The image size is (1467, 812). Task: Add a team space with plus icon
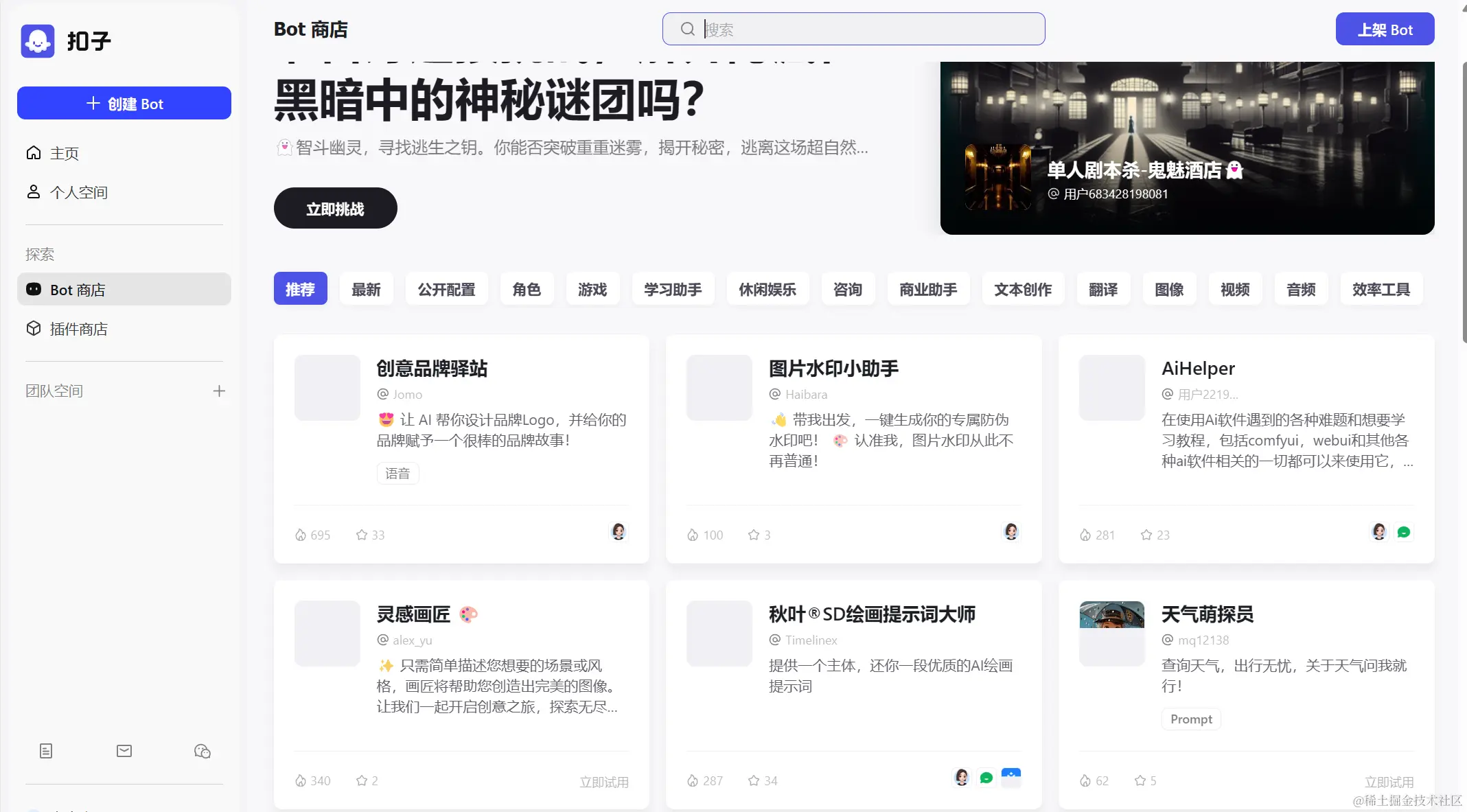coord(219,391)
